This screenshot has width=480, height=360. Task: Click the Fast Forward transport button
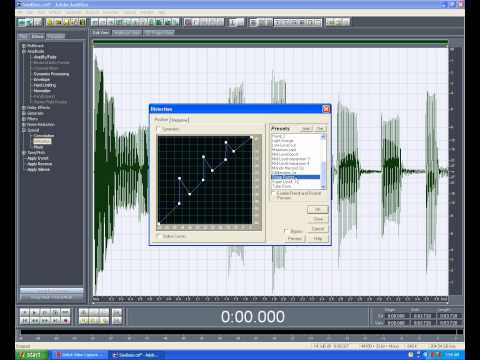pyautogui.click(x=45, y=321)
